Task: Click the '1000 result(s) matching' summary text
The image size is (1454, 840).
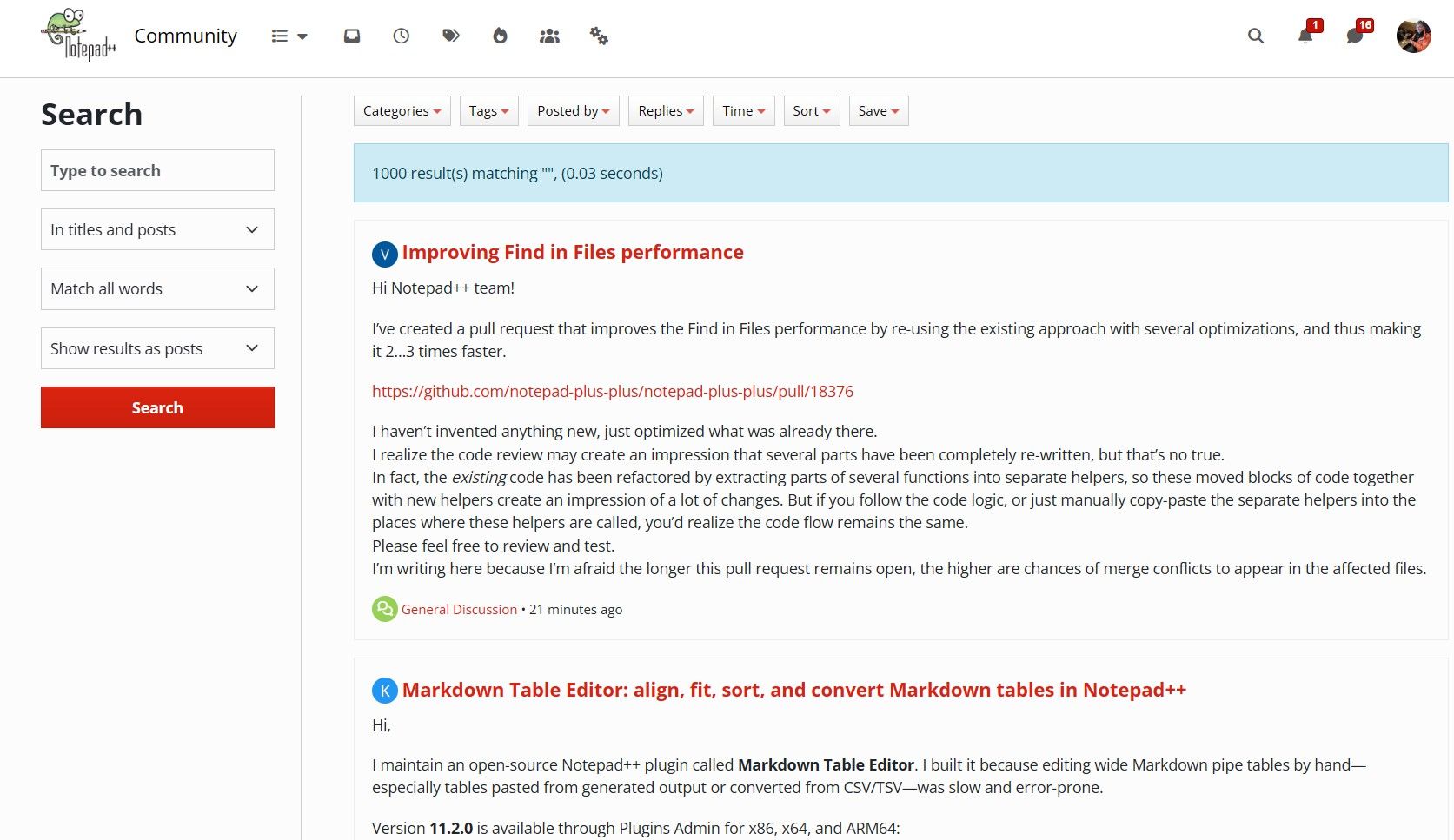Action: coord(517,174)
